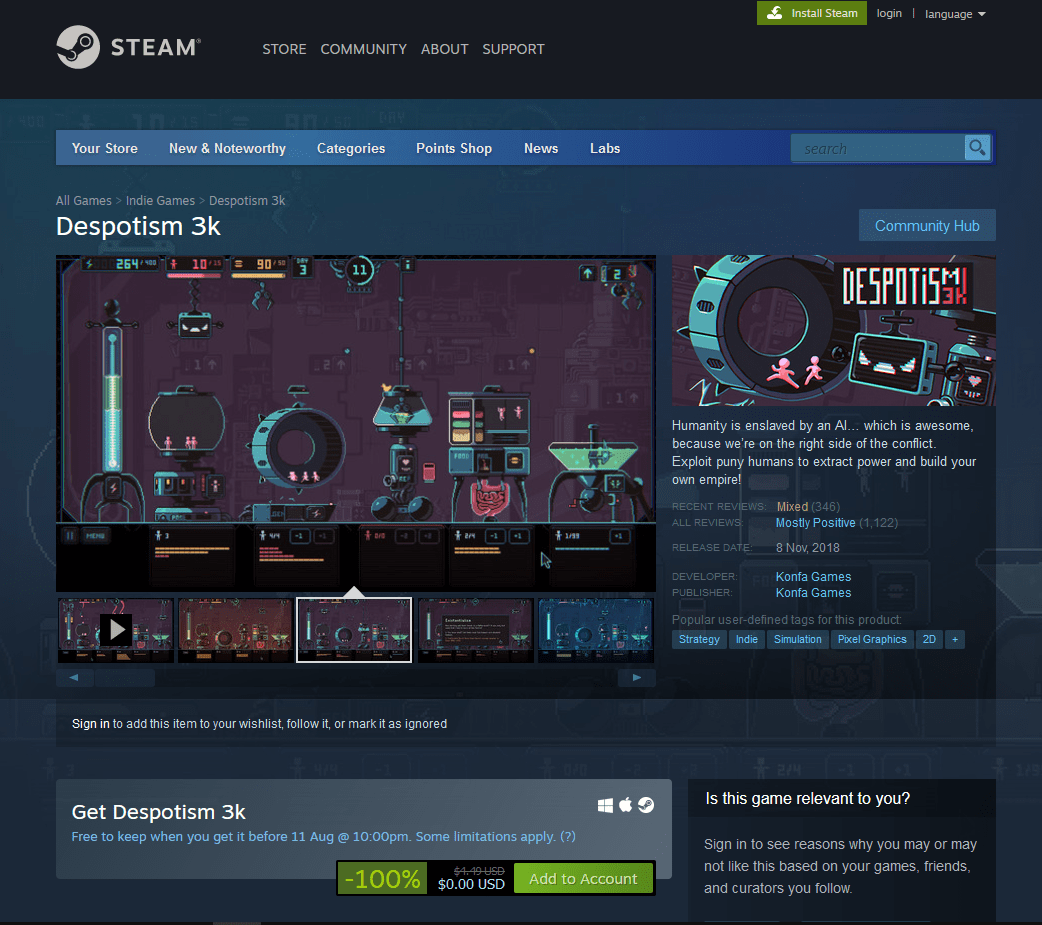Click the search magnifier icon
Viewport: 1042px width, 925px height.
[x=977, y=148]
